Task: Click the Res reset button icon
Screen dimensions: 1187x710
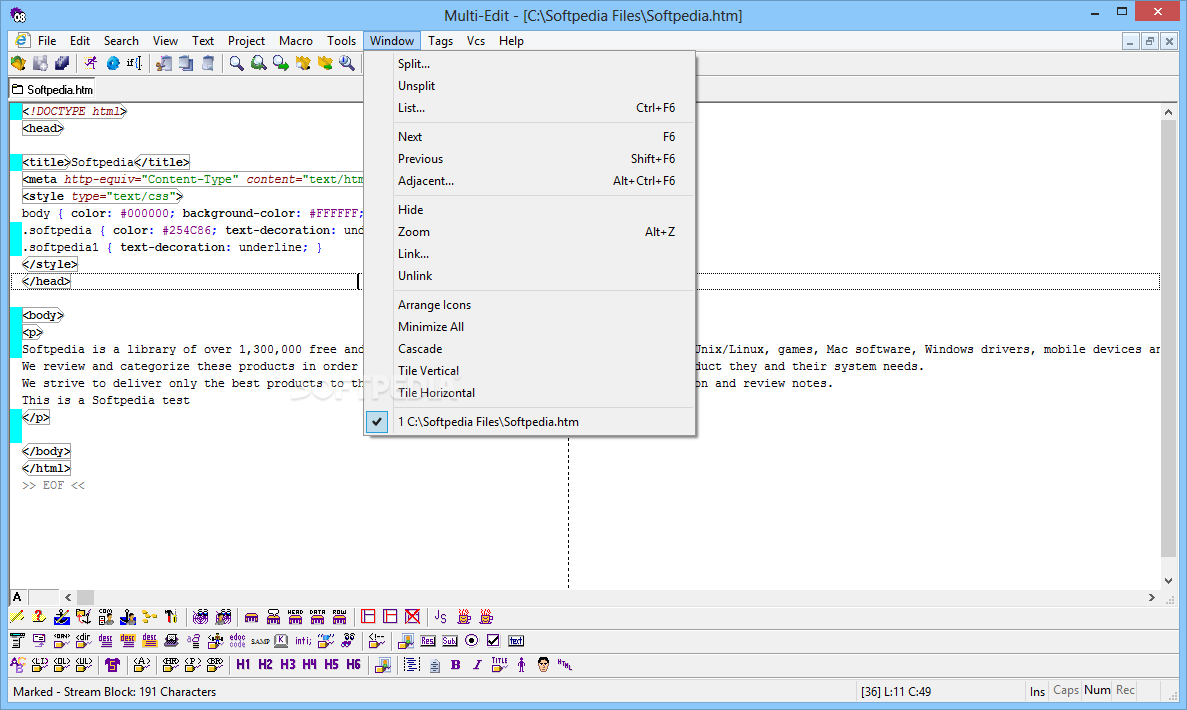Action: (x=428, y=641)
